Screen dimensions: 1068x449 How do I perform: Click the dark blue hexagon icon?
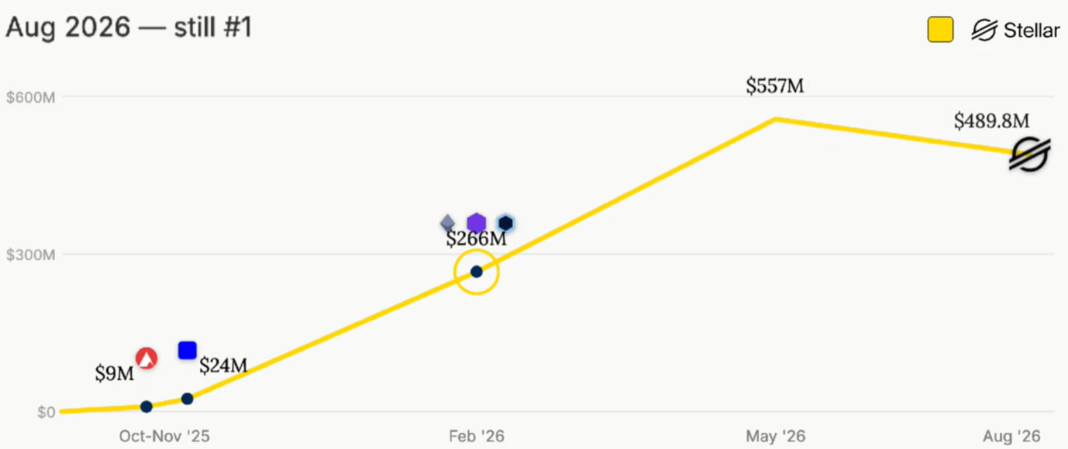[505, 223]
